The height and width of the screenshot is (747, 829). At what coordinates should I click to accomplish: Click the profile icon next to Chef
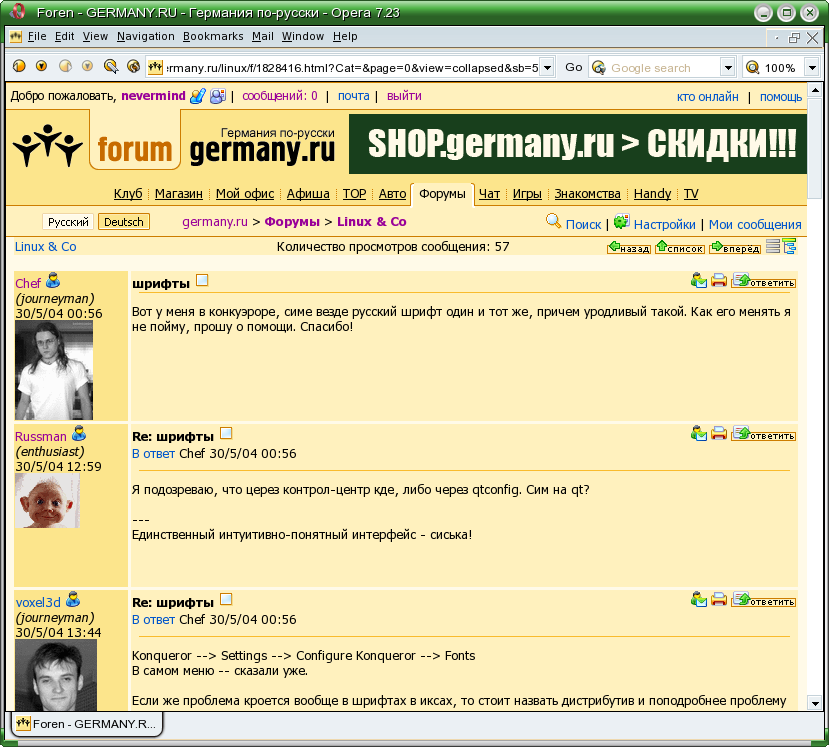(x=53, y=280)
